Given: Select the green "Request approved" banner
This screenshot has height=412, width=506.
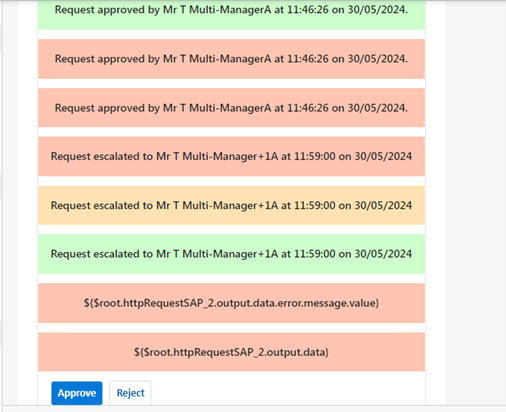Looking at the screenshot, I should [231, 14].
